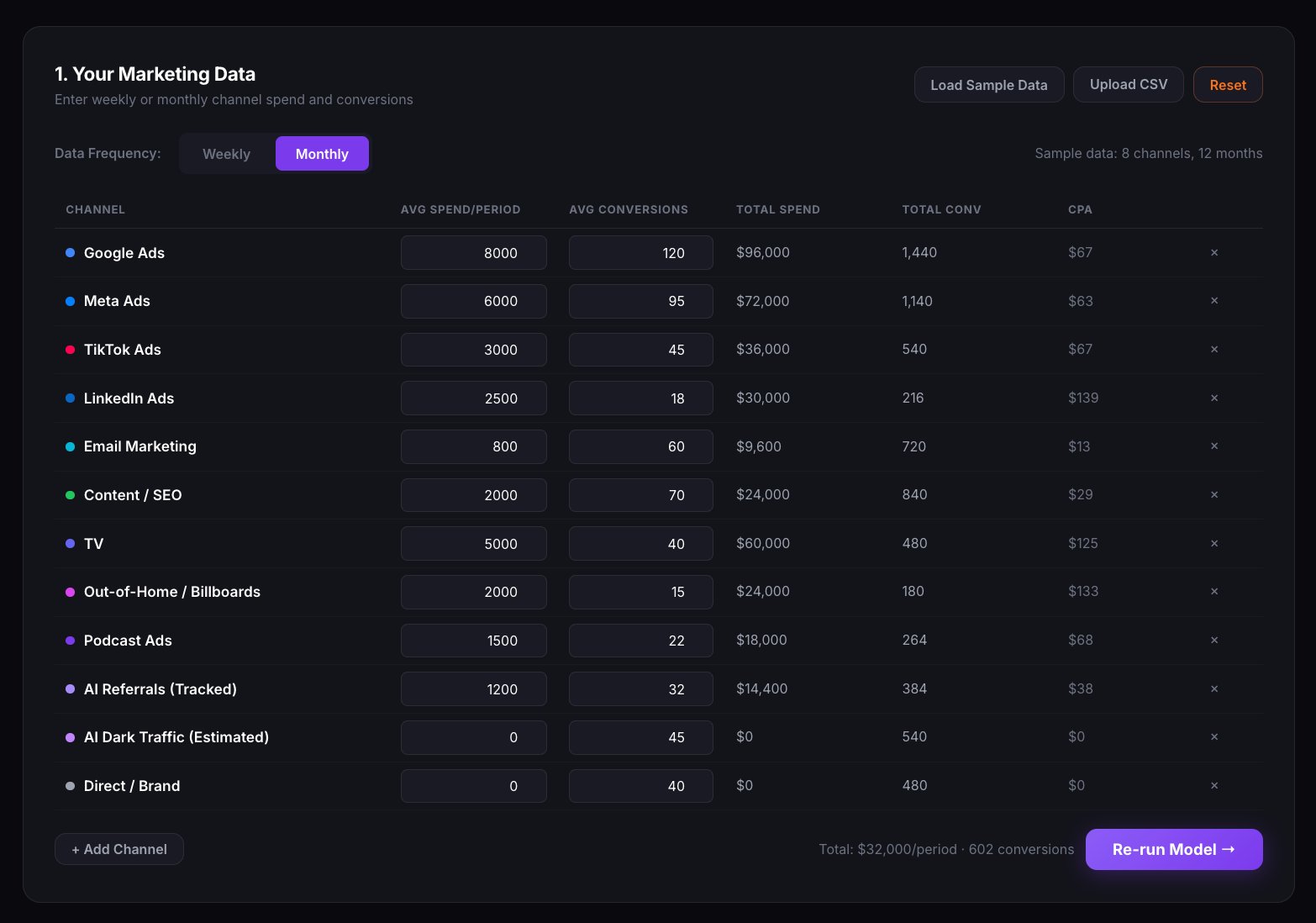Image resolution: width=1316 pixels, height=923 pixels.
Task: Reset the marketing data
Action: coord(1228,85)
